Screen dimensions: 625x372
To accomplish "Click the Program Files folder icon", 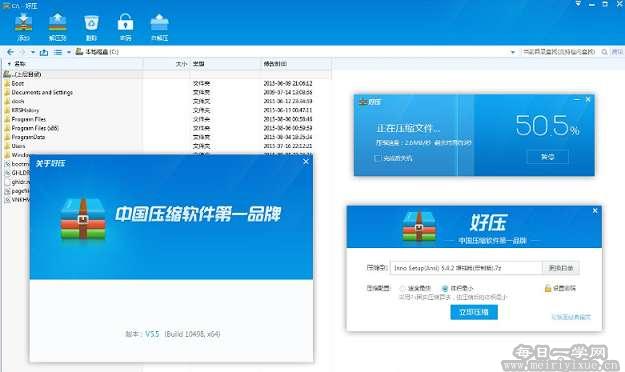I will pyautogui.click(x=7, y=119).
